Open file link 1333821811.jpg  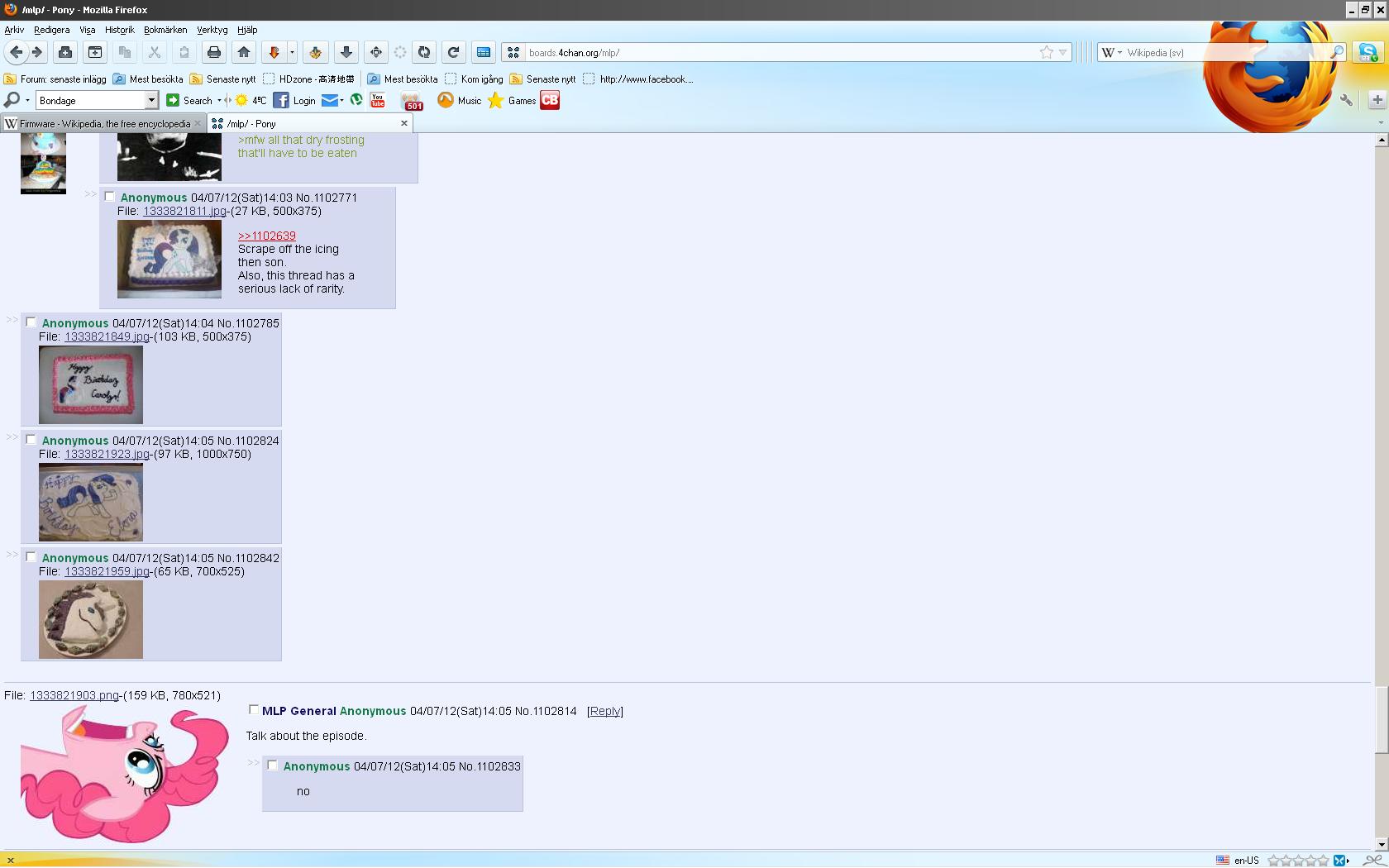[x=184, y=211]
